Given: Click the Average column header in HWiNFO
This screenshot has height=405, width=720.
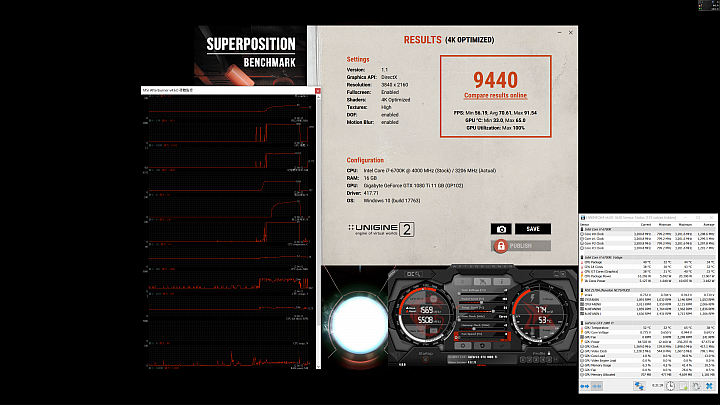Looking at the screenshot, I should pos(709,225).
